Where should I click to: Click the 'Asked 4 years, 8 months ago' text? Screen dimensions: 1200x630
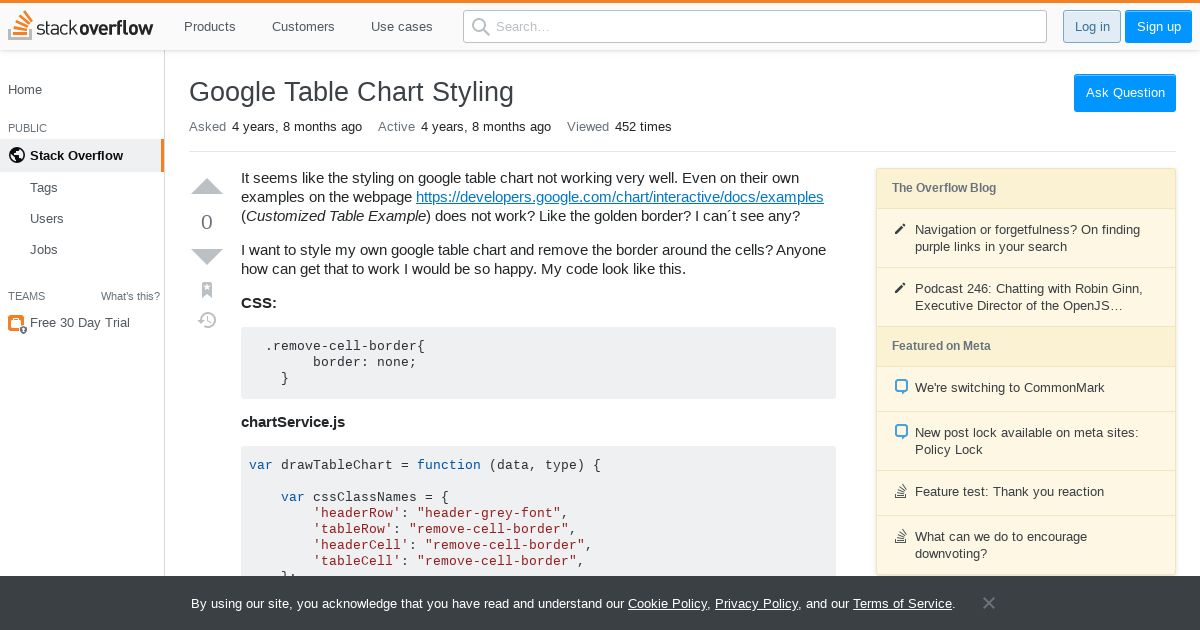(x=276, y=127)
